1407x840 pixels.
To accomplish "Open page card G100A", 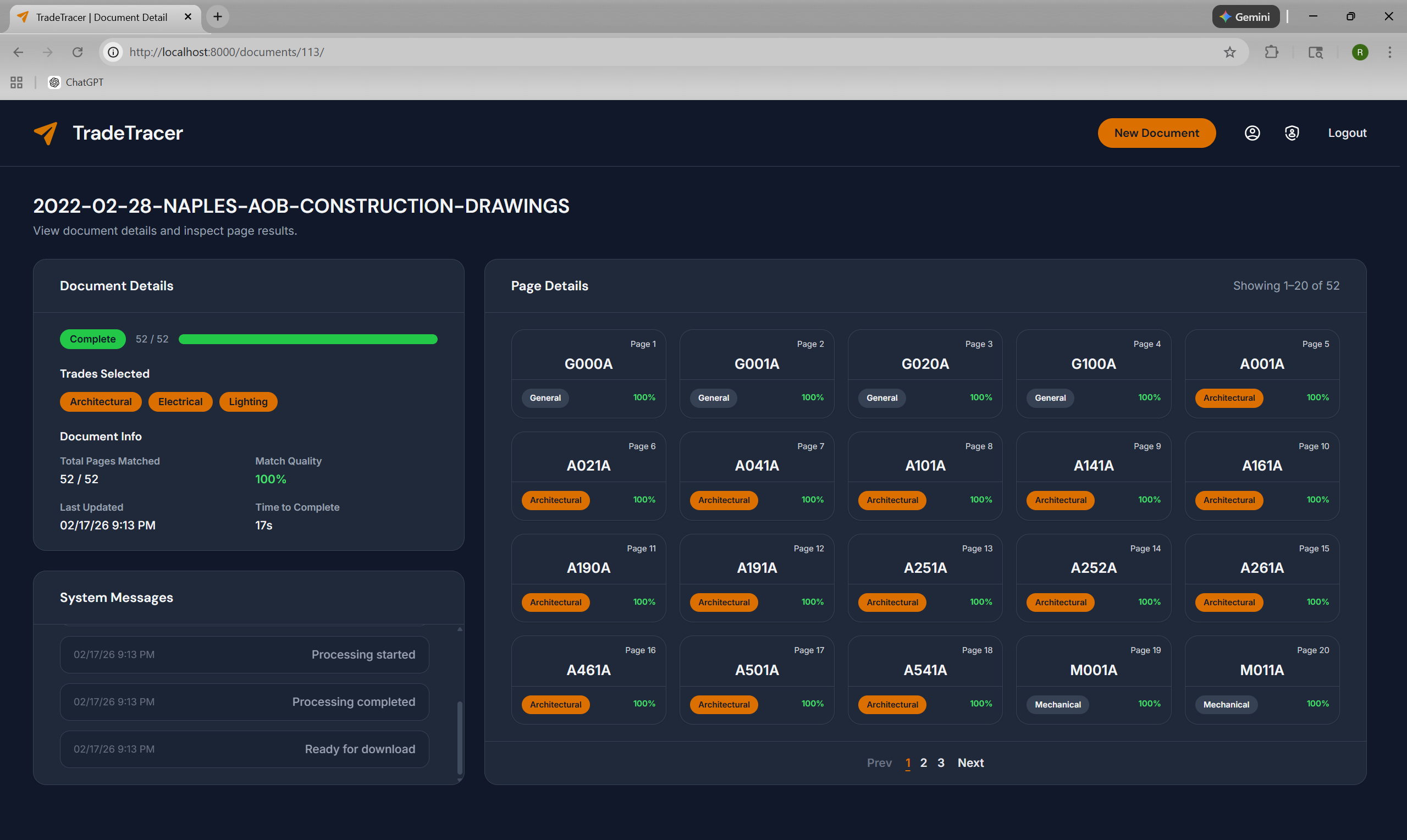I will point(1094,374).
